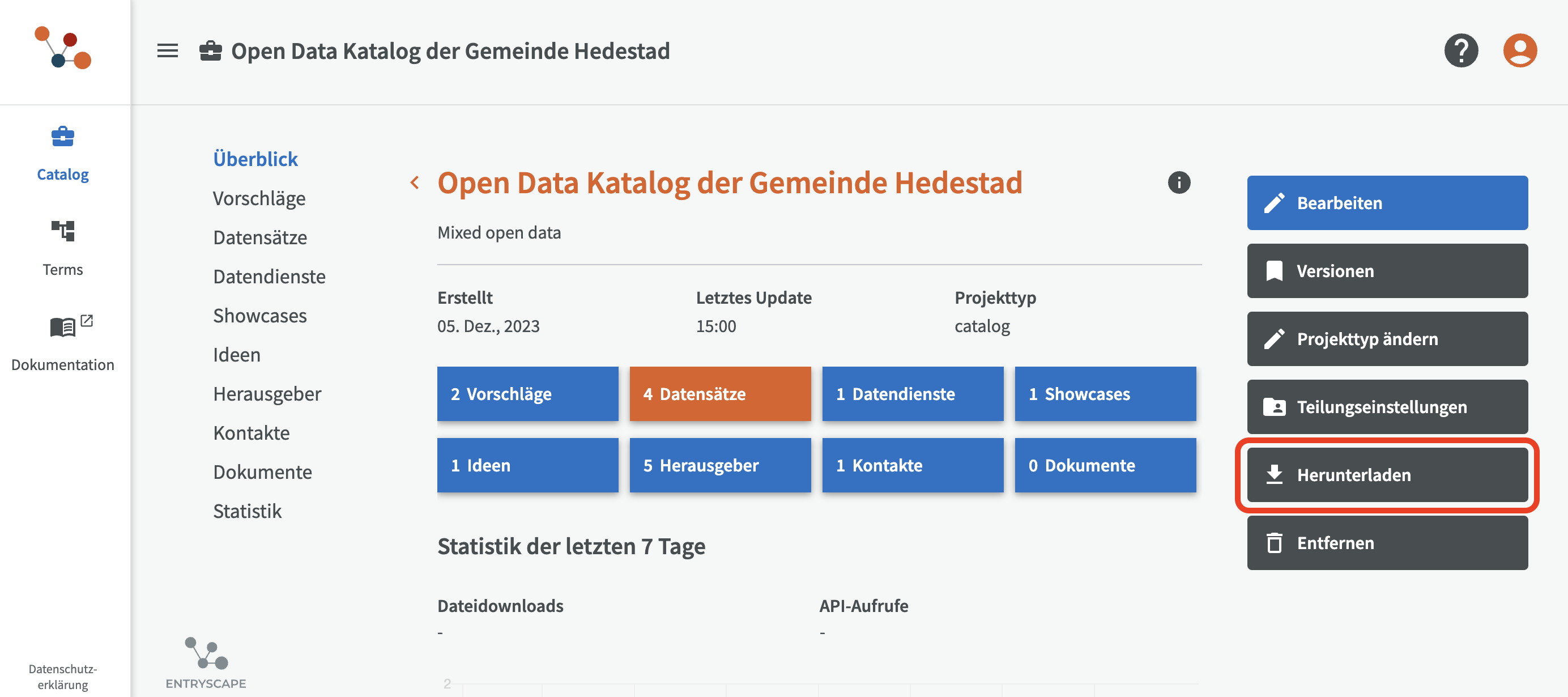Open the 5 Herausgeber tile
1568x697 pixels.
point(720,465)
